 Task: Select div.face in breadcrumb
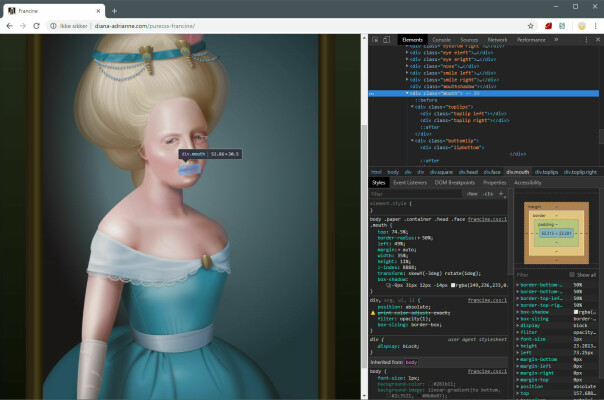point(492,172)
